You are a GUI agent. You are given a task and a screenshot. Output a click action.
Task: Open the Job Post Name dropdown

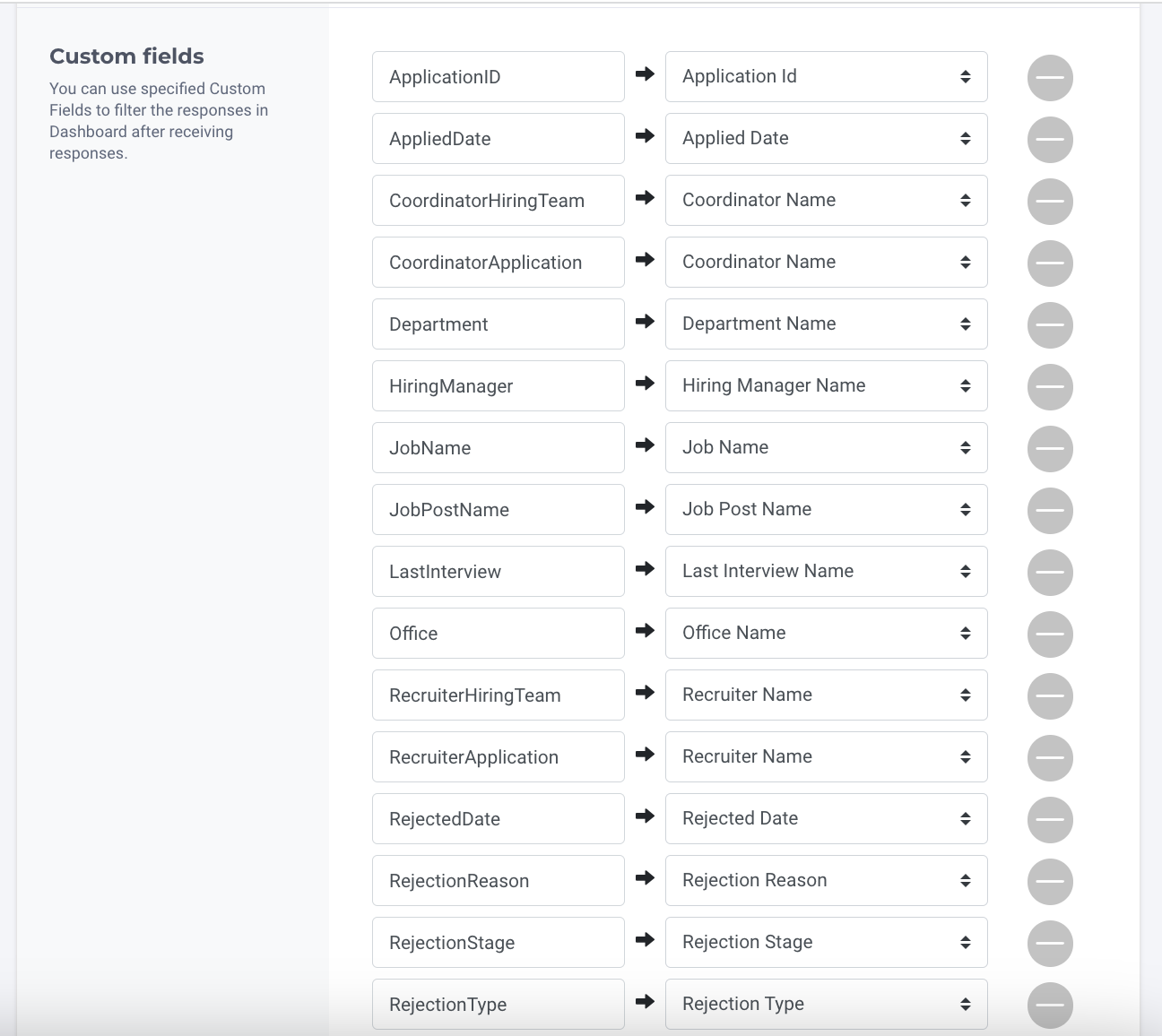point(826,509)
